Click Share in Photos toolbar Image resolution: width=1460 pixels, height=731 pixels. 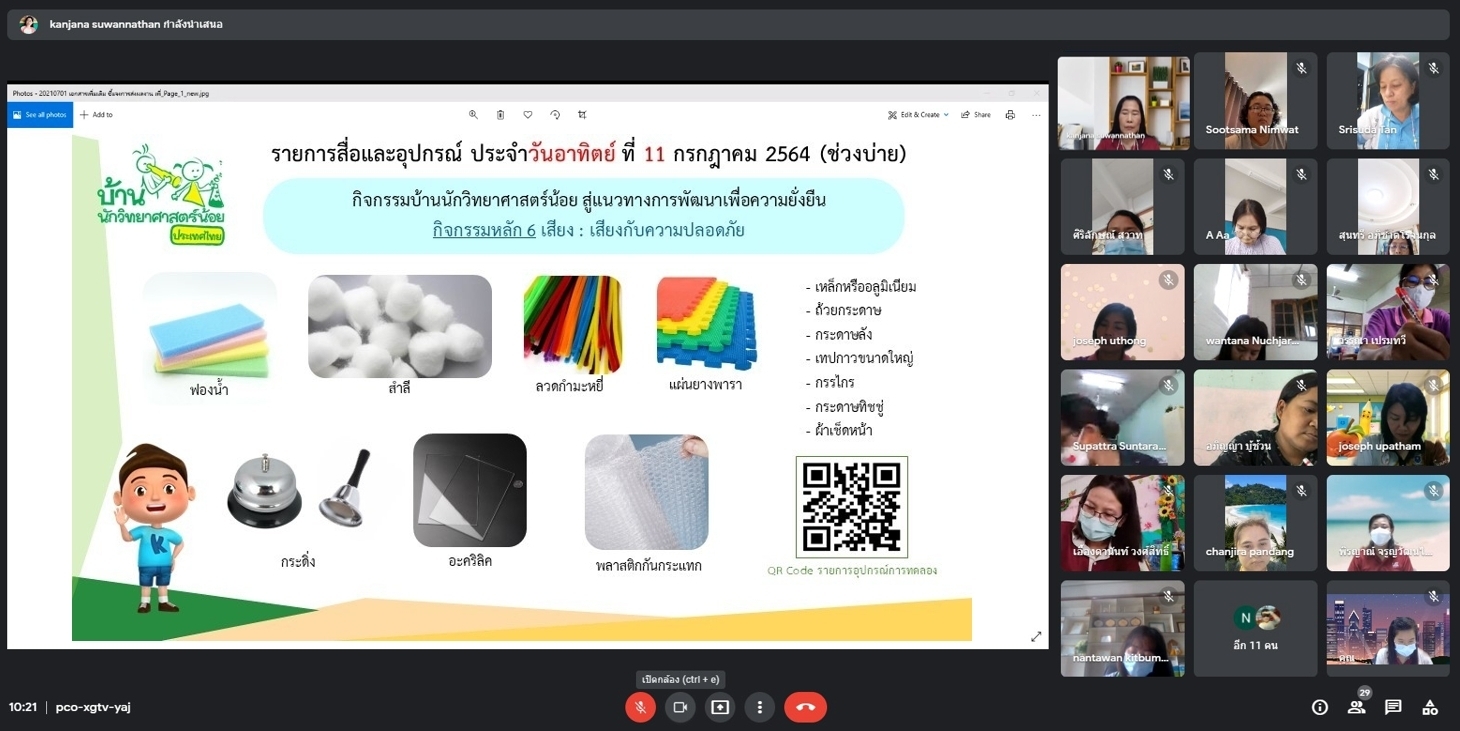[x=976, y=115]
